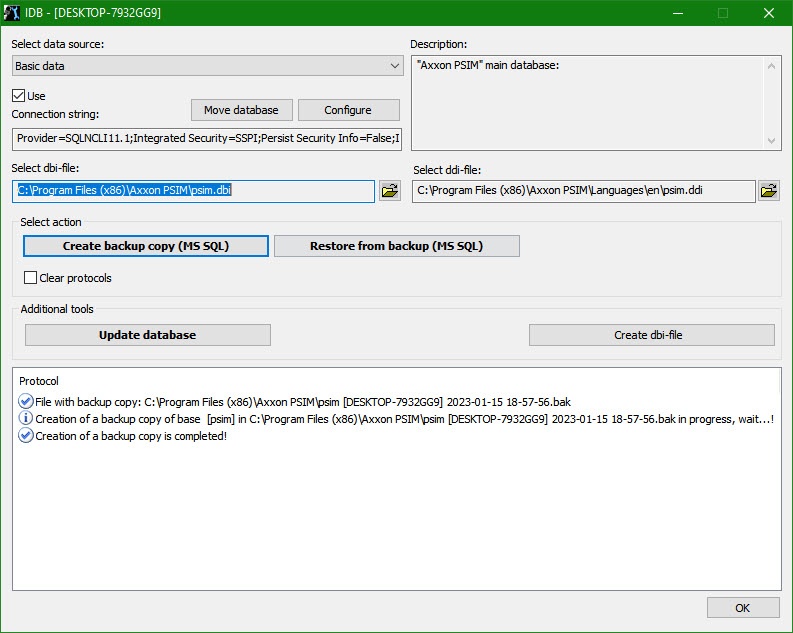Open the Configure dialog

(348, 110)
